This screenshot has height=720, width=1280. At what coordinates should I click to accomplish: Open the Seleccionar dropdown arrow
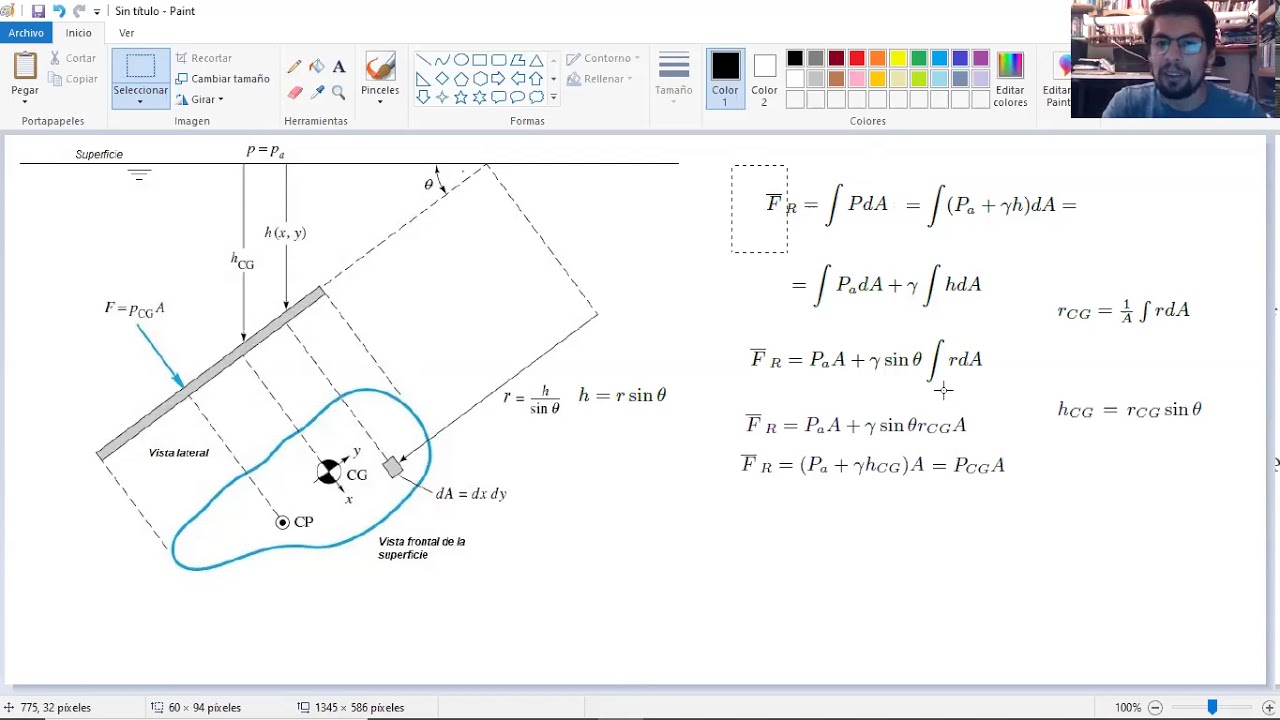pos(141,102)
